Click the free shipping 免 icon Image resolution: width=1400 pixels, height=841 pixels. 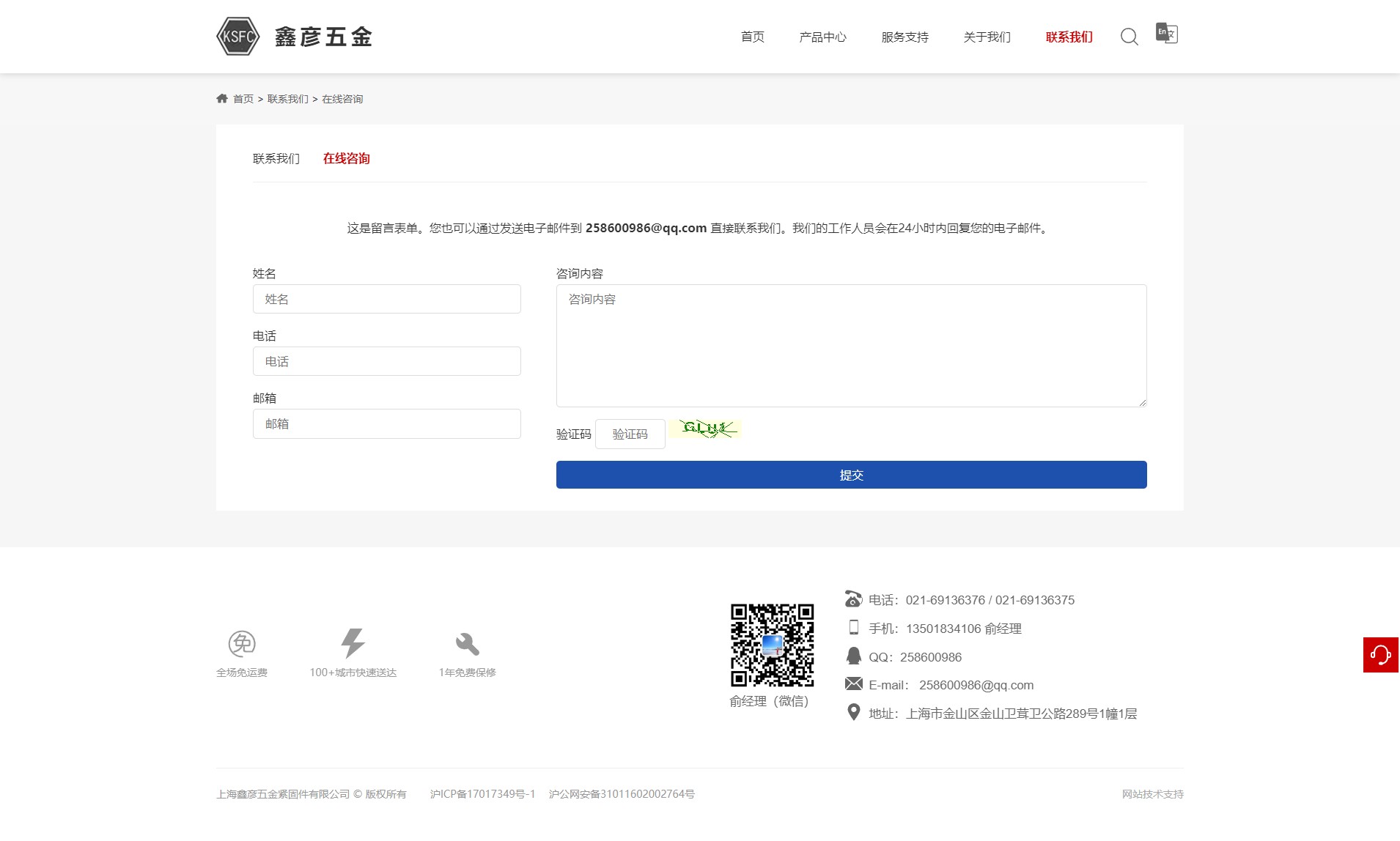[242, 644]
